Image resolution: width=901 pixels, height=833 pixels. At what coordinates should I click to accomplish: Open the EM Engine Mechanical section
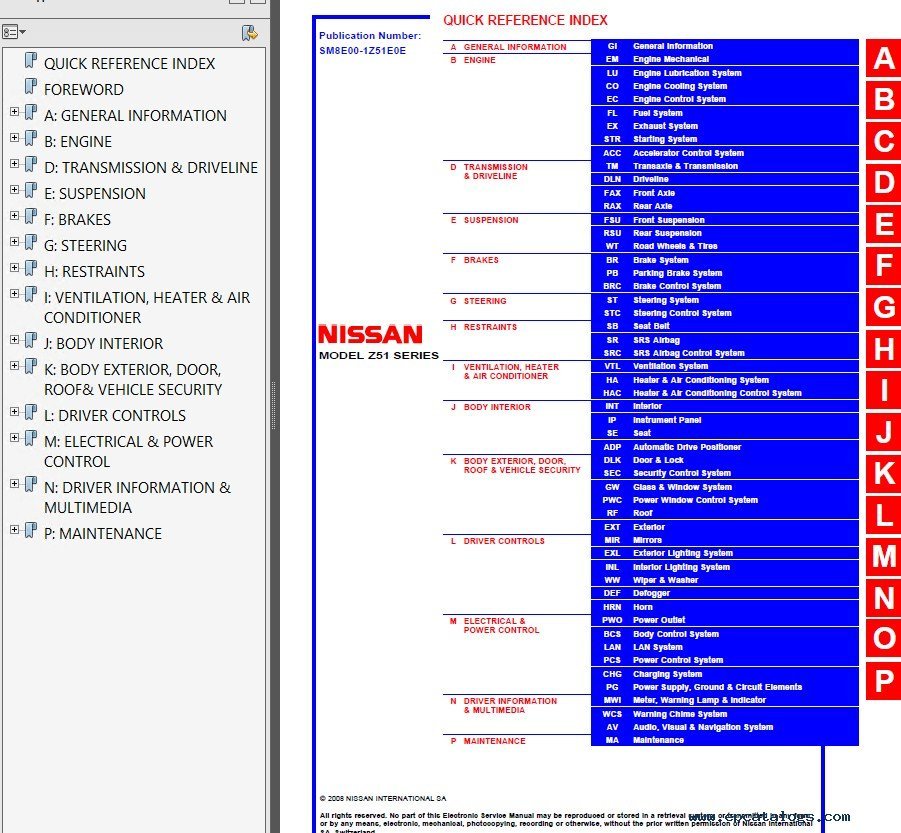tap(725, 59)
